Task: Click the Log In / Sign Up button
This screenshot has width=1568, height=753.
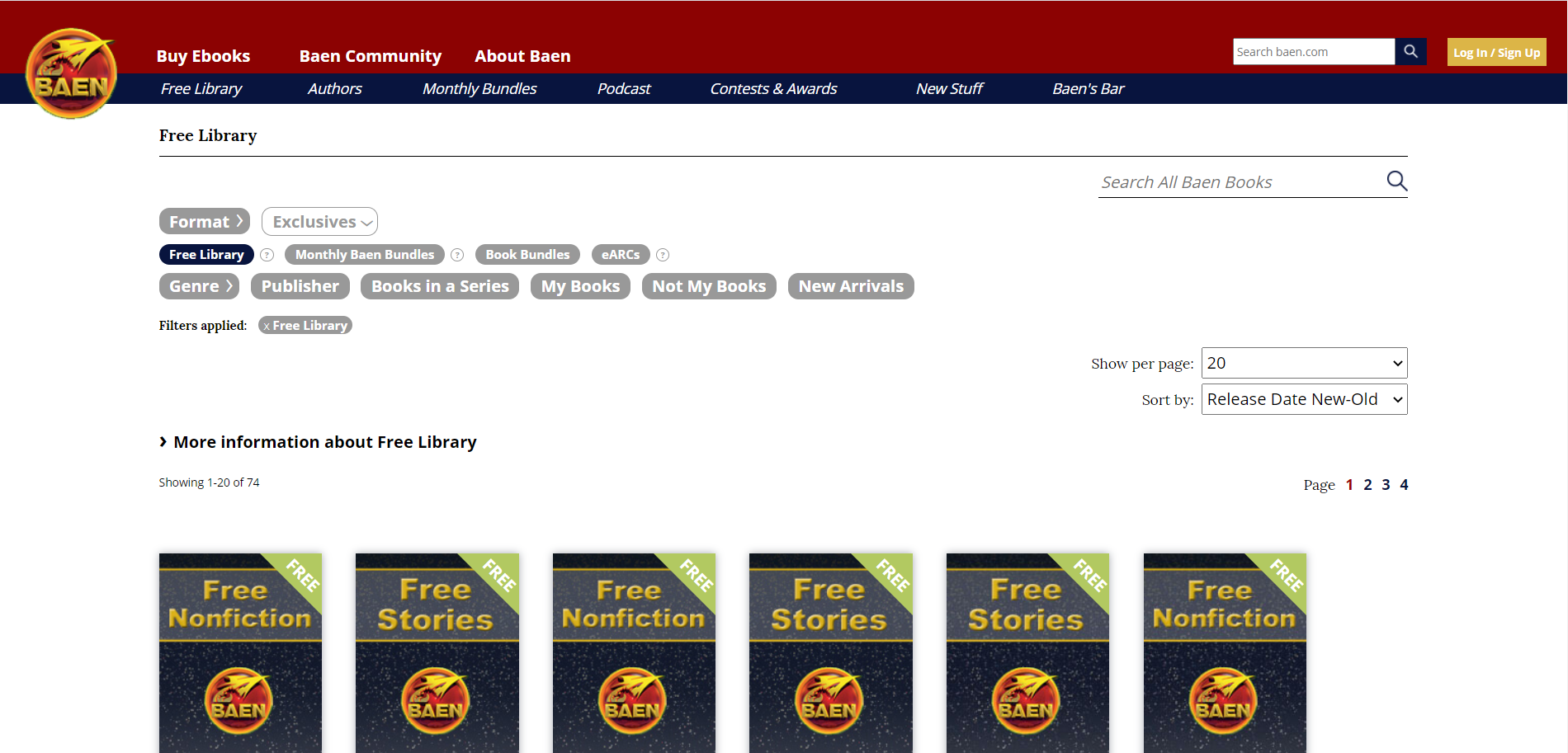Action: click(1495, 52)
